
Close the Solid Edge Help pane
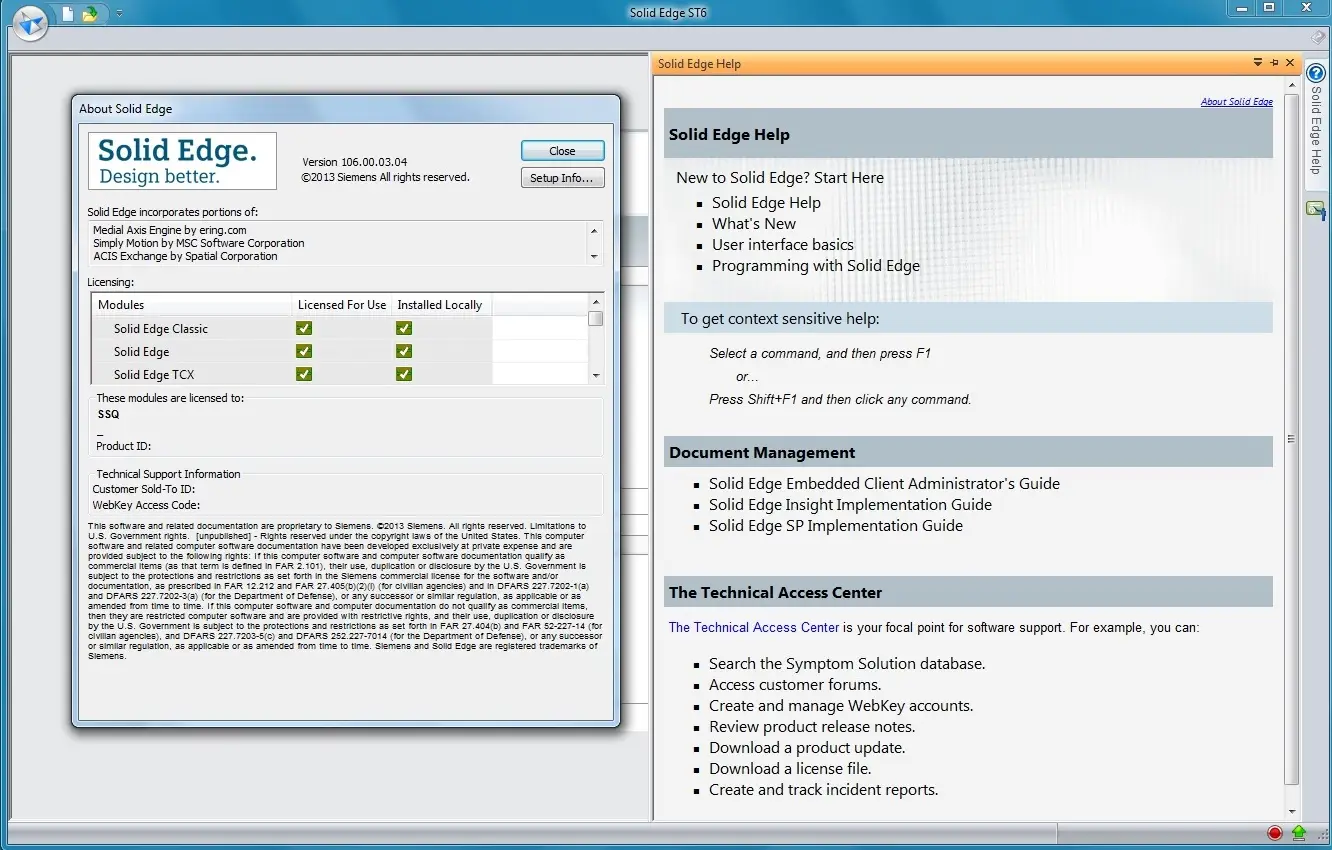[x=1290, y=63]
